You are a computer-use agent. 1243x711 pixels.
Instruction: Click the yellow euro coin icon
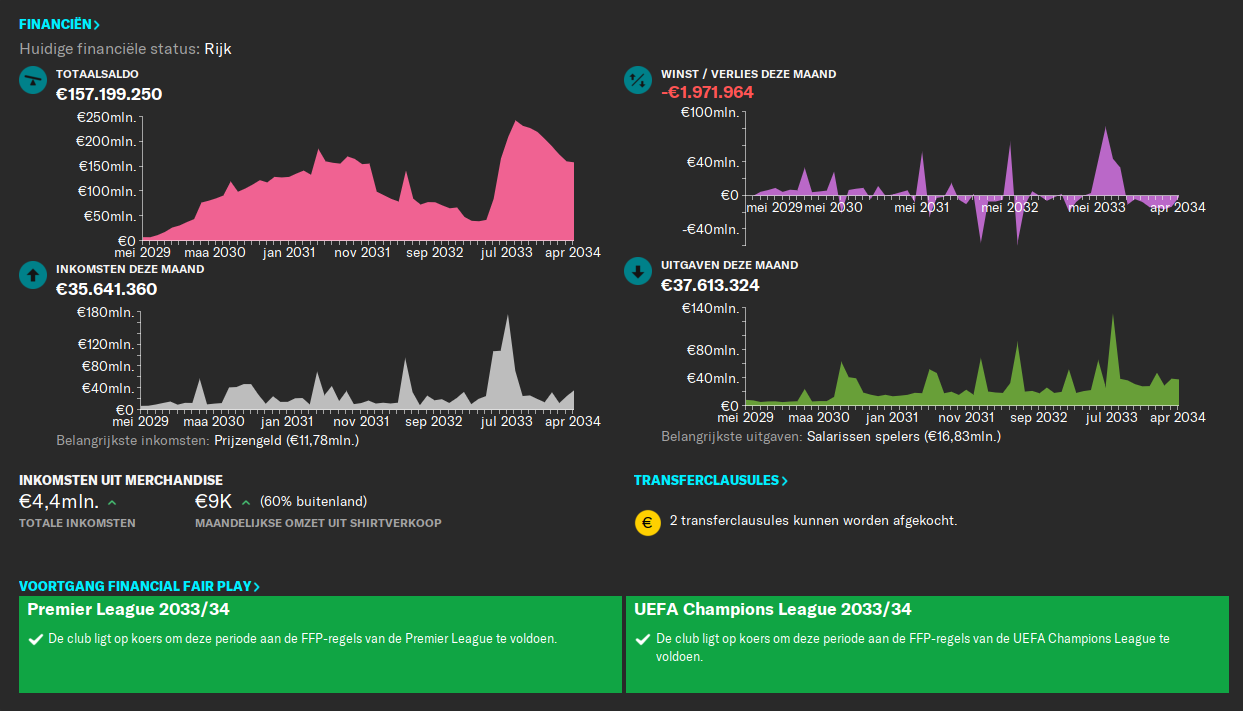coord(647,522)
